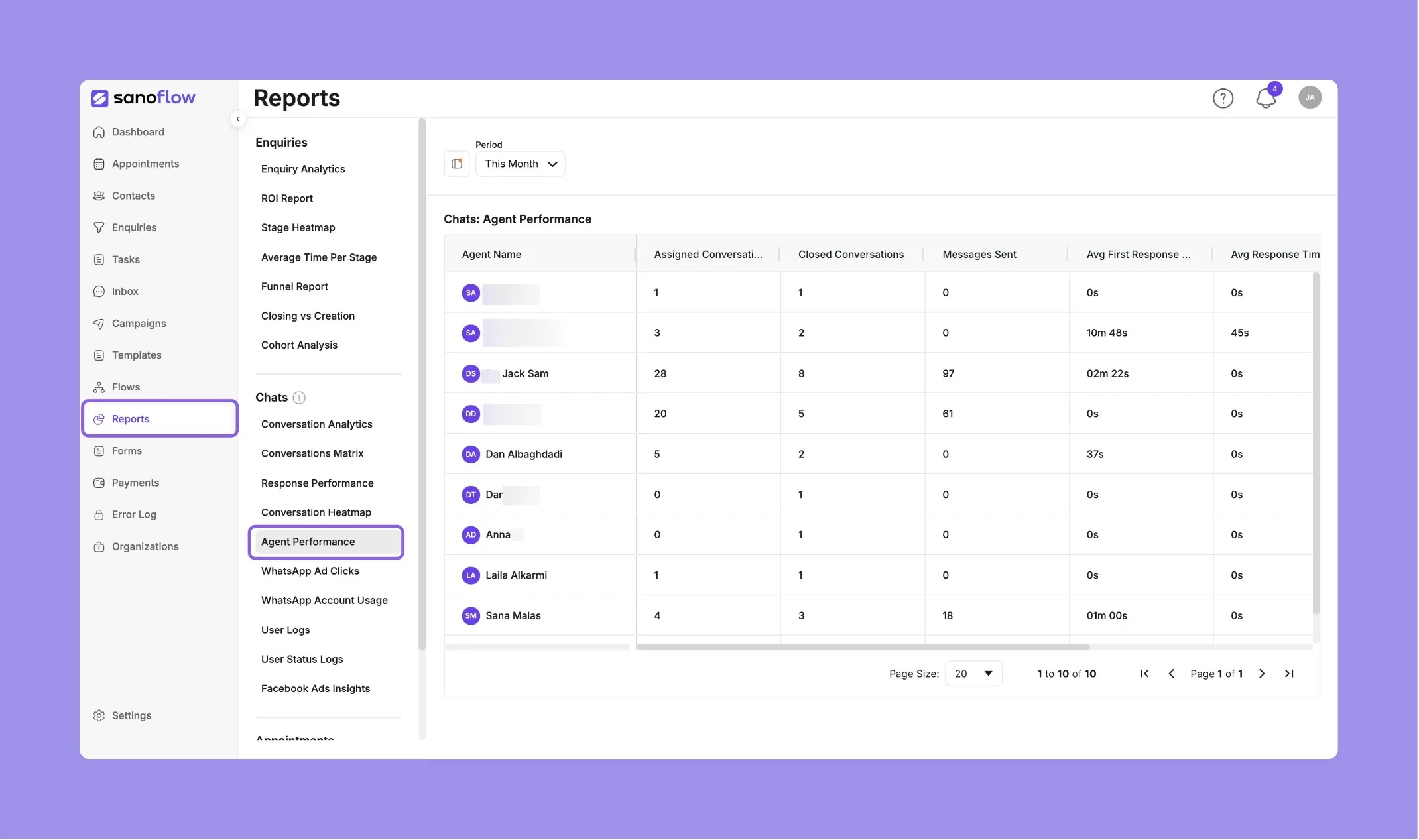The width and height of the screenshot is (1419, 840).
Task: Click the Payments wallet icon
Action: click(x=99, y=483)
